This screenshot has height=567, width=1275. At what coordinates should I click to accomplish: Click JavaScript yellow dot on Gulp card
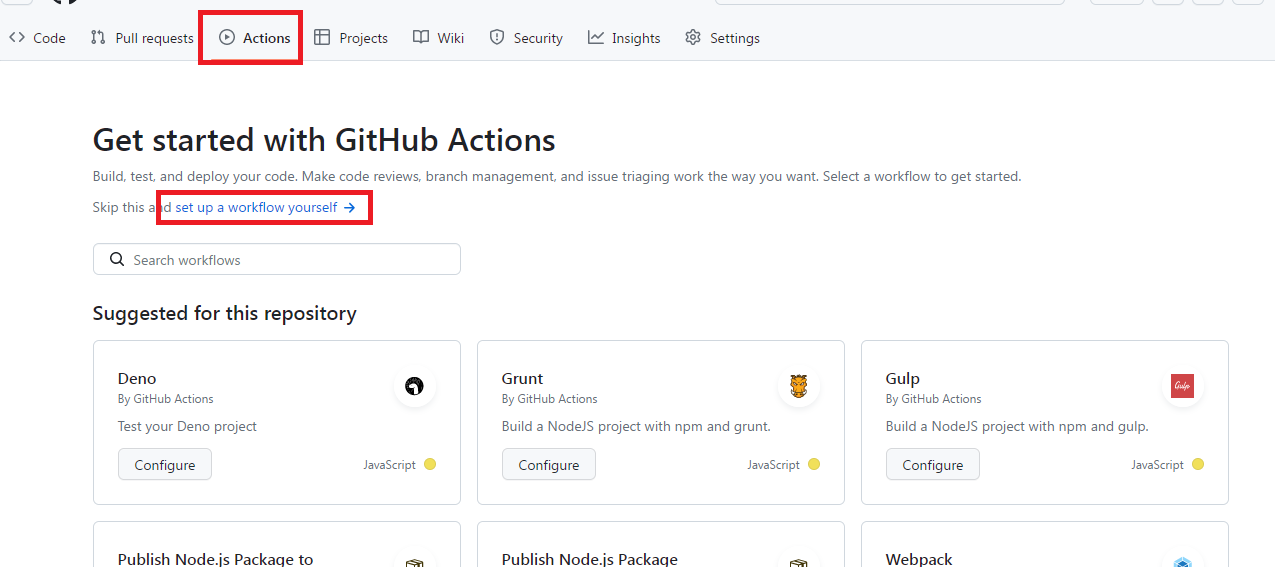pyautogui.click(x=1198, y=464)
